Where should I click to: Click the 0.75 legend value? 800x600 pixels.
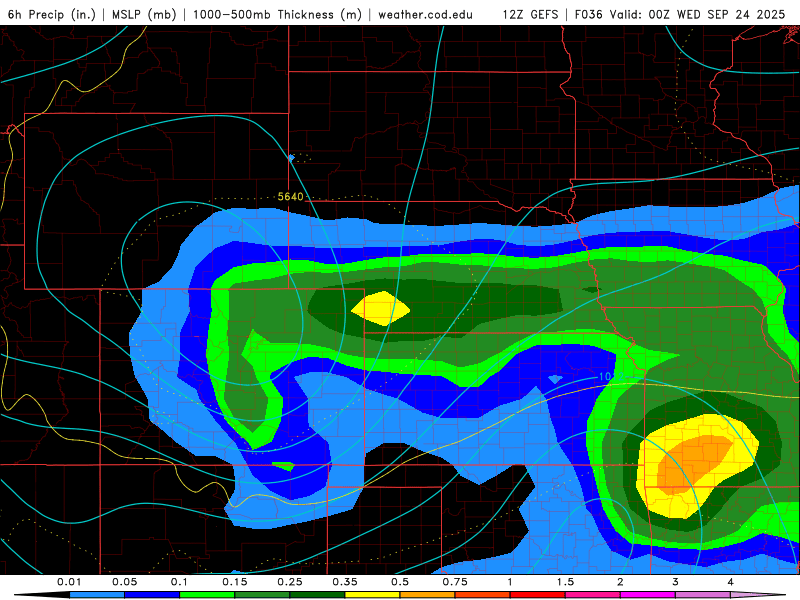click(455, 582)
